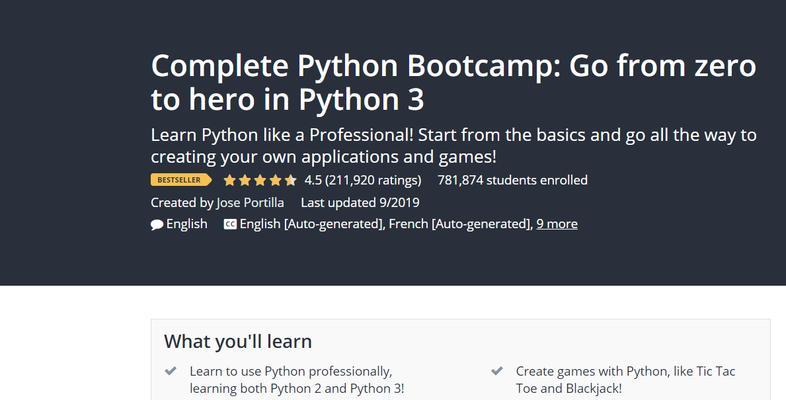
Task: Click the 'English' audio language label
Action: [186, 224]
